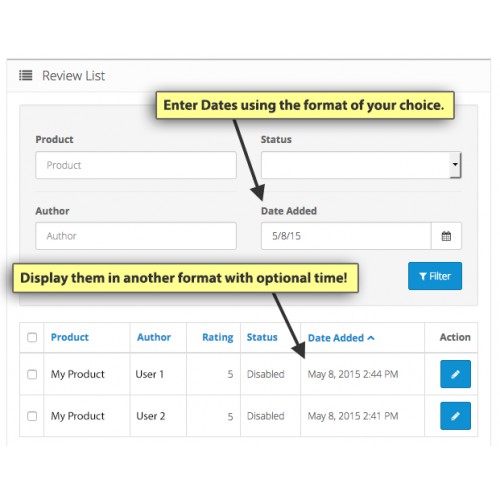Sort reviews by the Author column
This screenshot has width=500, height=500.
click(154, 337)
